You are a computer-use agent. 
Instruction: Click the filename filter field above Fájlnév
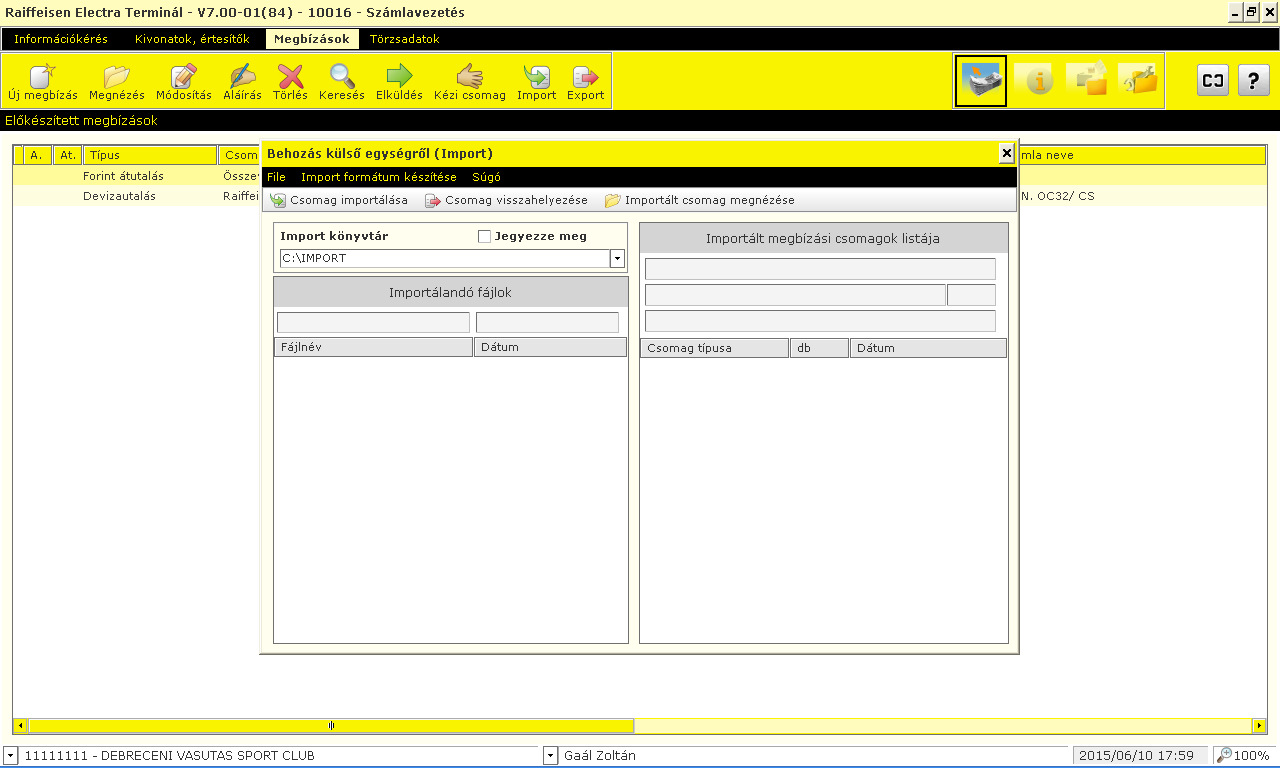[x=373, y=322]
